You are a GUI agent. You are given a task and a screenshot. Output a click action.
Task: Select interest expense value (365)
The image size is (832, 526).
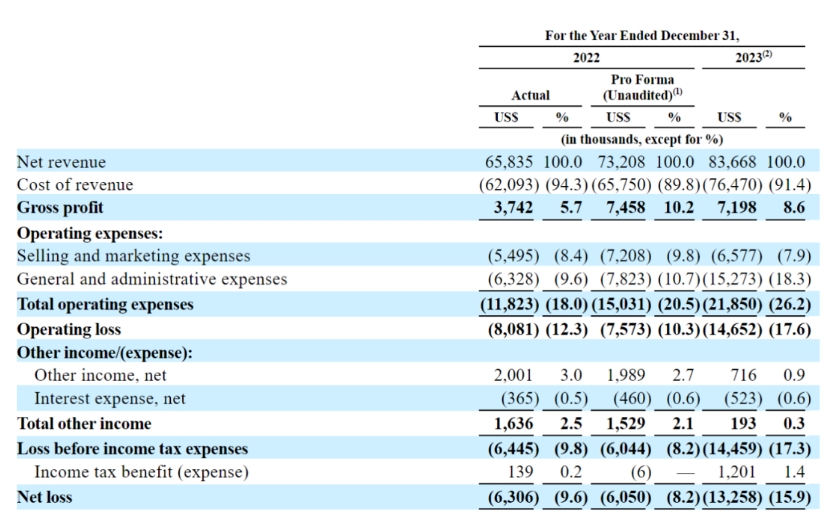(x=520, y=399)
